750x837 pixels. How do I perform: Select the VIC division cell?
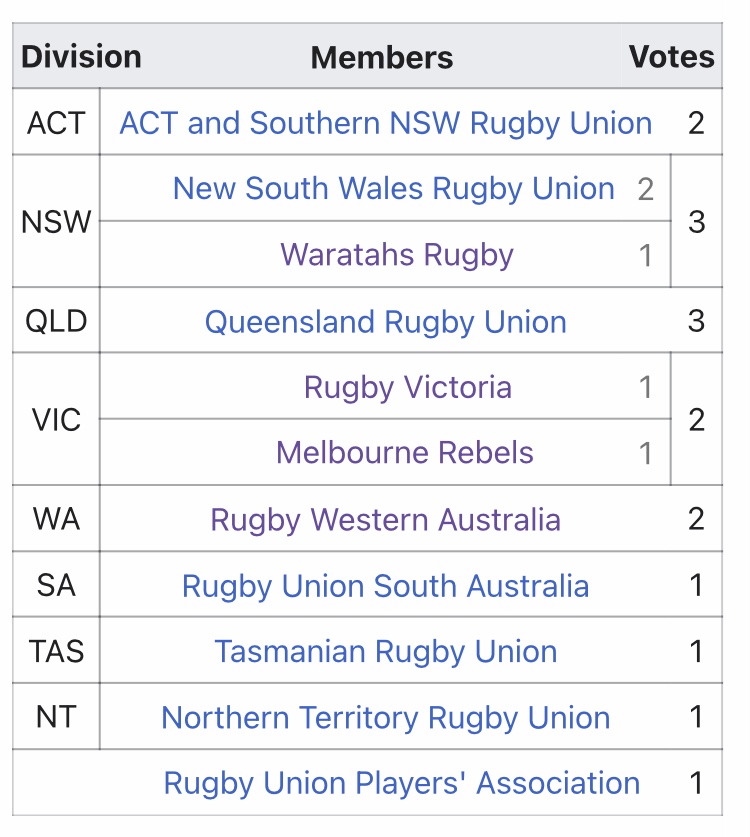pos(56,420)
